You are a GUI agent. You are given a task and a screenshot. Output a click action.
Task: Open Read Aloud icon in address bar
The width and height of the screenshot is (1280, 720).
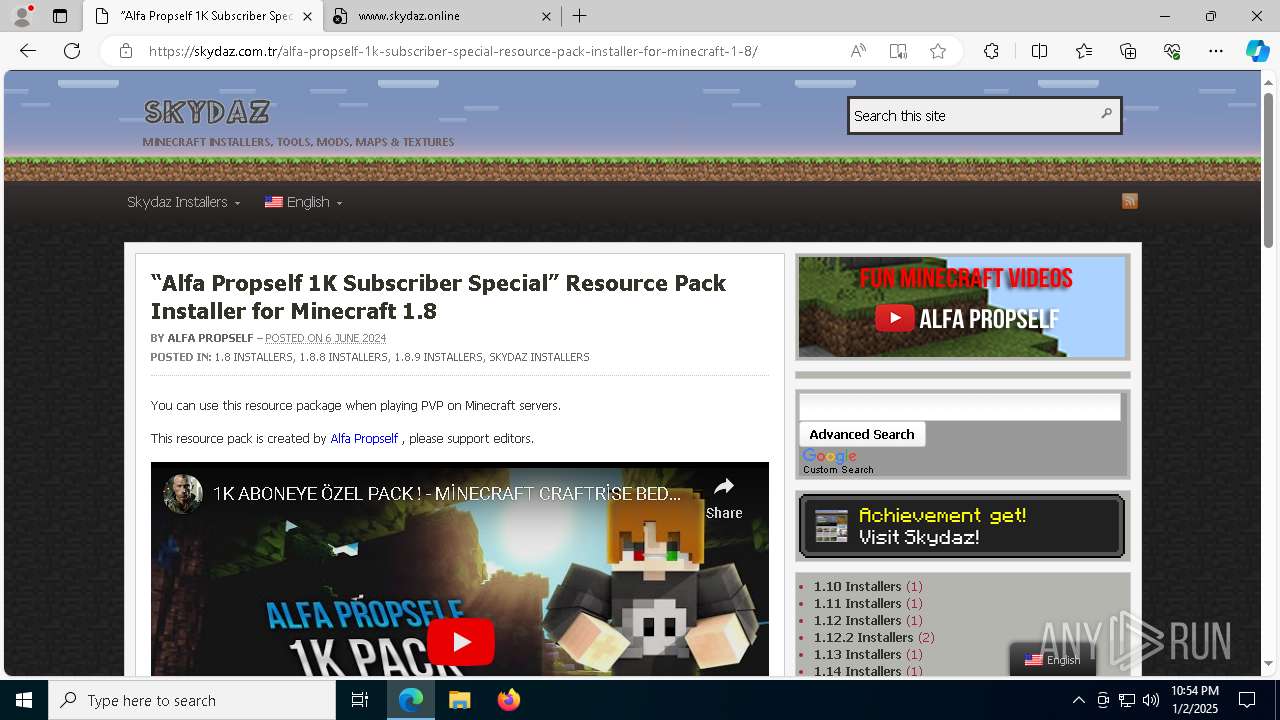(858, 51)
